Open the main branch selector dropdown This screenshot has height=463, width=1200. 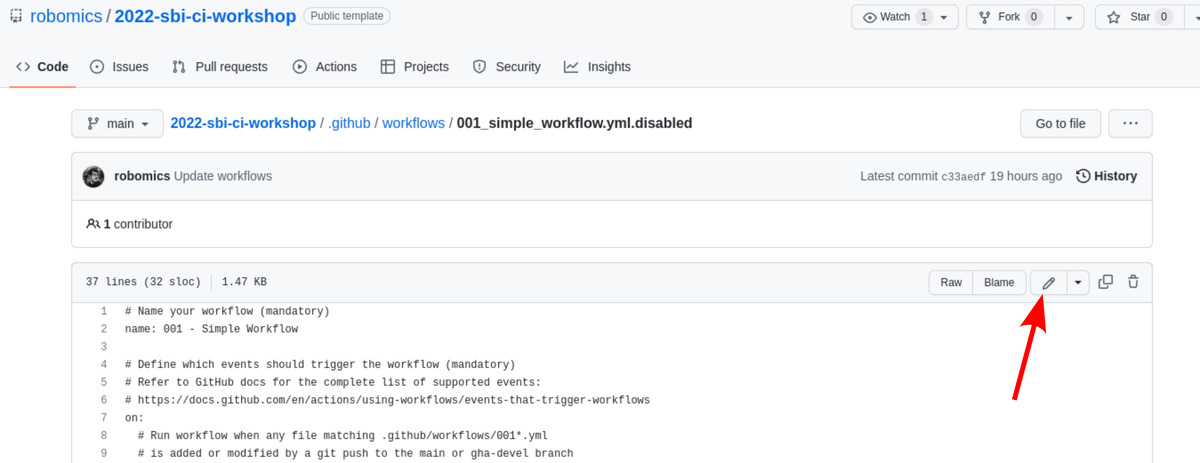pos(117,124)
